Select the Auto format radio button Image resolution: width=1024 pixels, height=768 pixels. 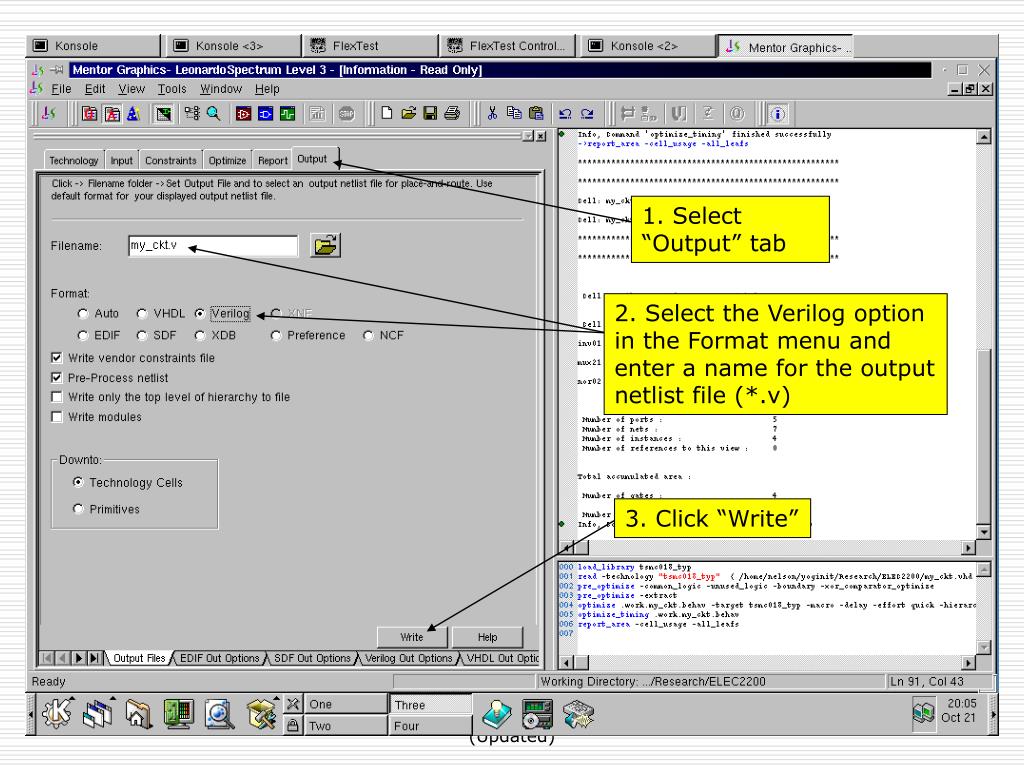pyautogui.click(x=82, y=313)
